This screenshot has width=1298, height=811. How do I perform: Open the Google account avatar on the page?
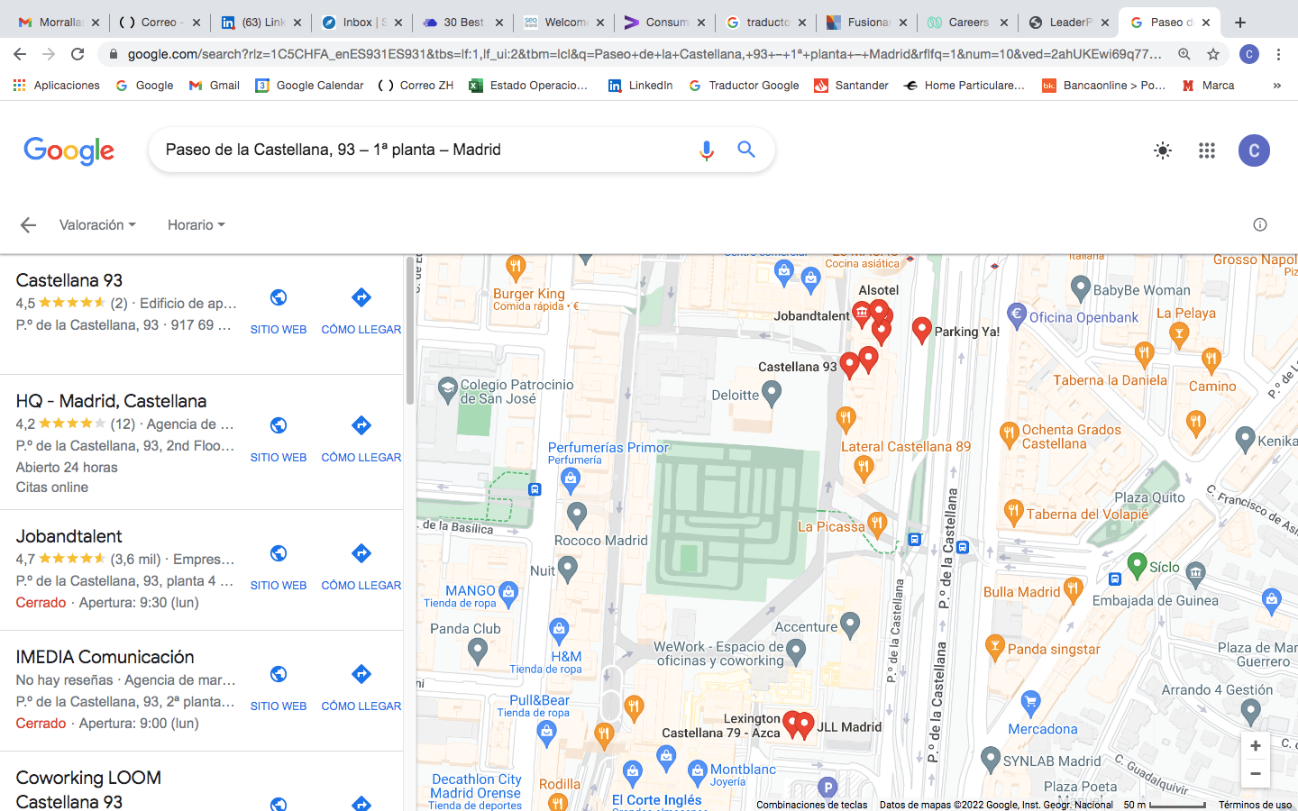[x=1254, y=151]
